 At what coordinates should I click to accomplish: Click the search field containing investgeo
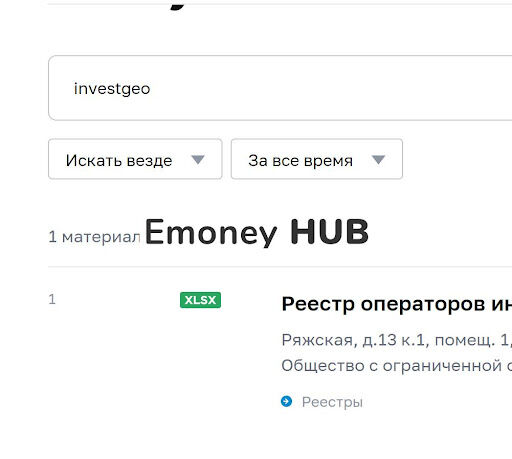[280, 88]
